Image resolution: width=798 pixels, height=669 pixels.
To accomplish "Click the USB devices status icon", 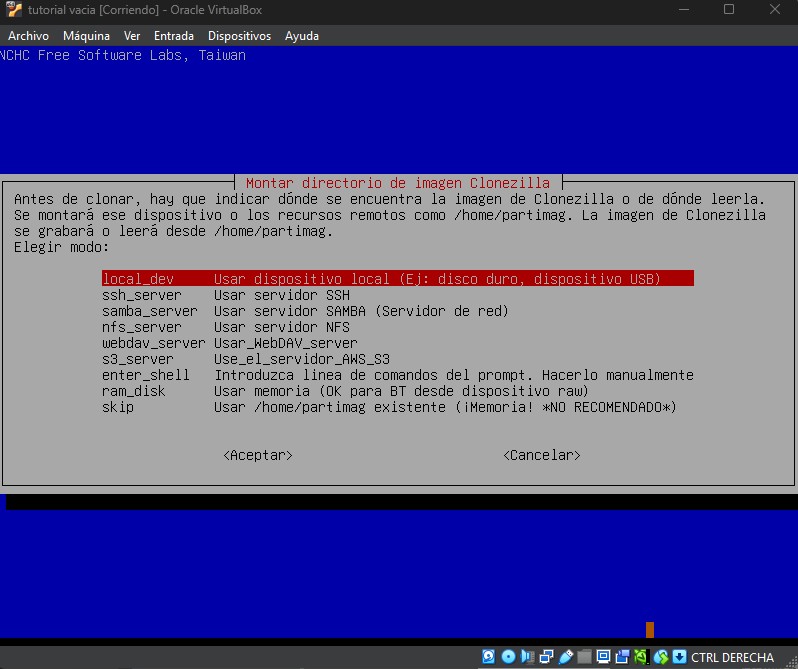I will click(x=566, y=656).
